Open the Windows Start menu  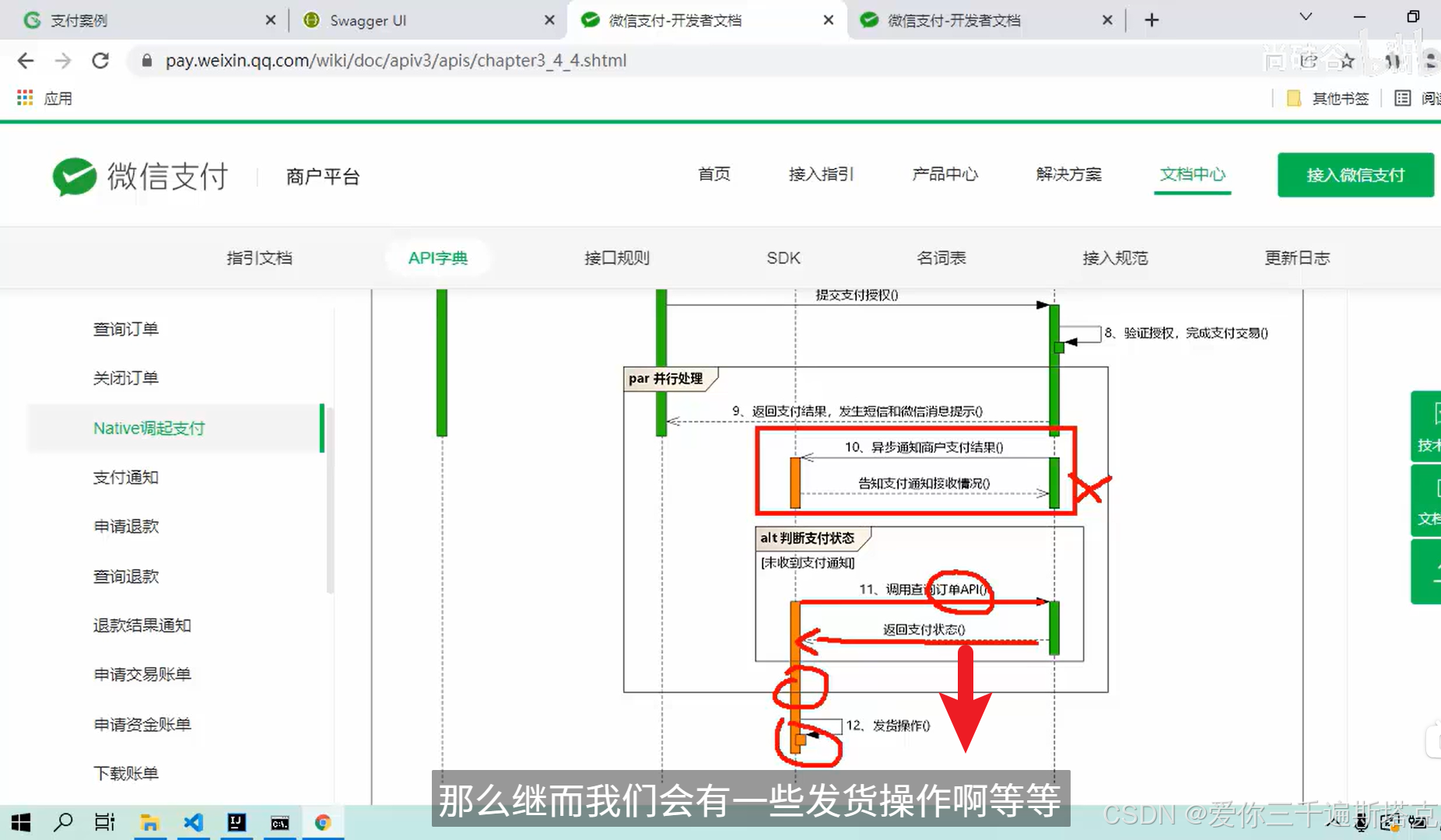[x=21, y=822]
